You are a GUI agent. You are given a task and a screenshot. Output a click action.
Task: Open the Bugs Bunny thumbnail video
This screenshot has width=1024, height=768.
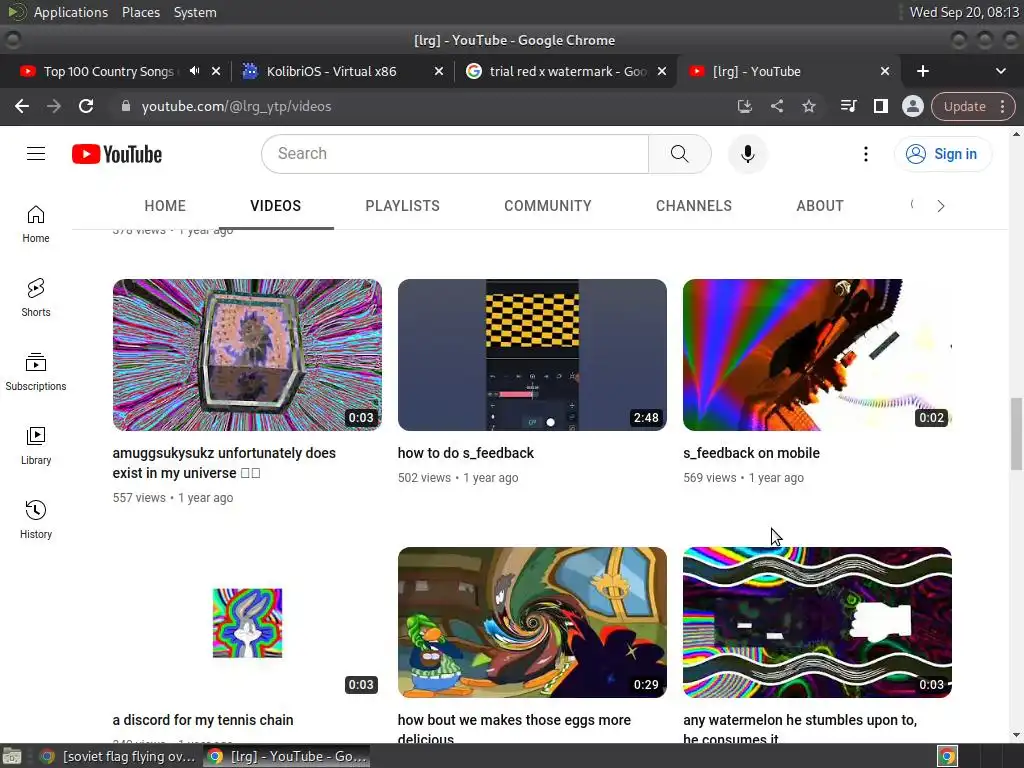[x=247, y=622]
